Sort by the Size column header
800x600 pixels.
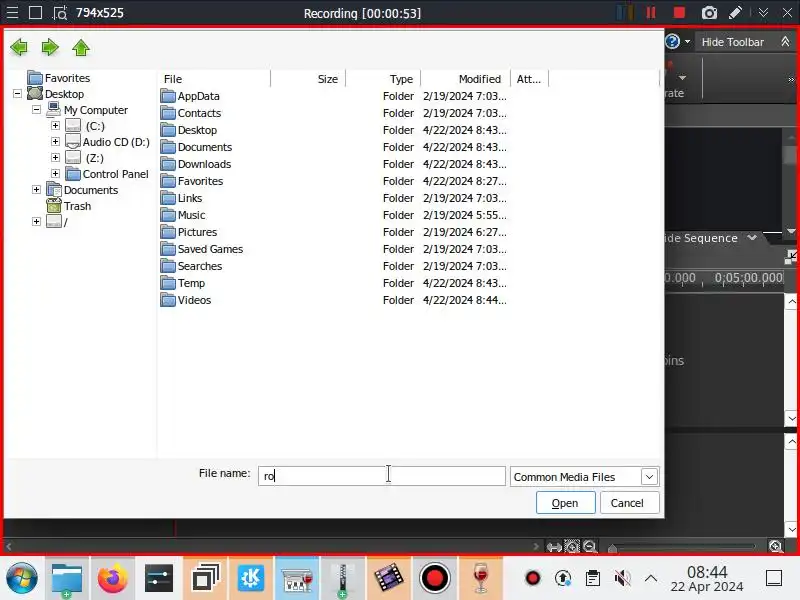[x=308, y=79]
